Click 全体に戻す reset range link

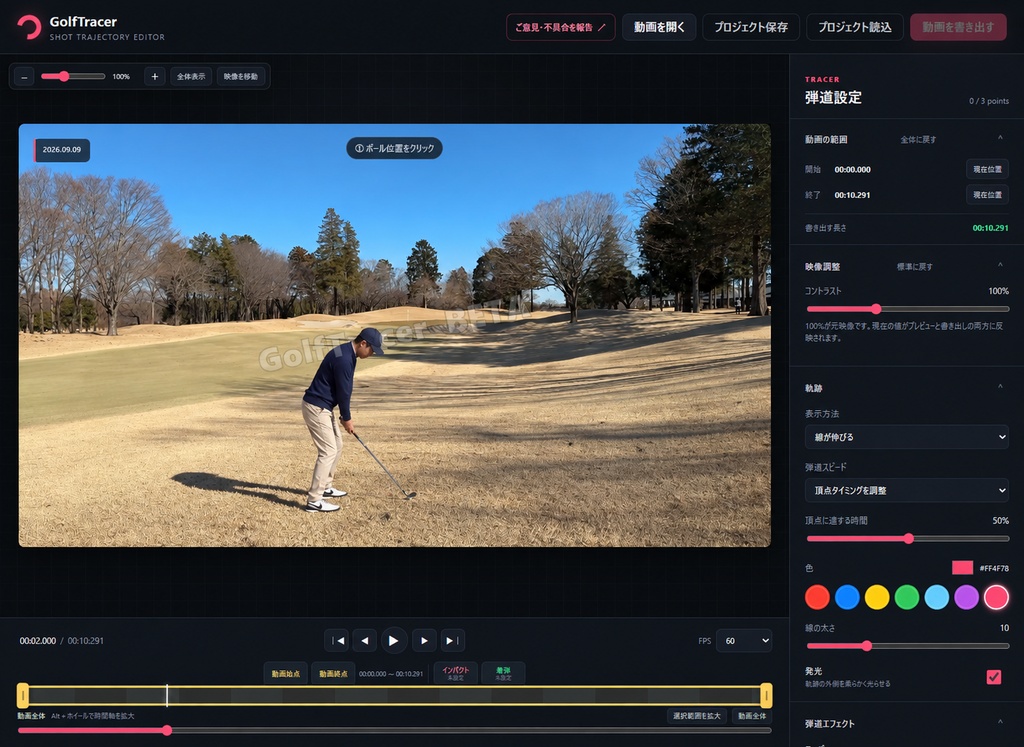point(918,139)
